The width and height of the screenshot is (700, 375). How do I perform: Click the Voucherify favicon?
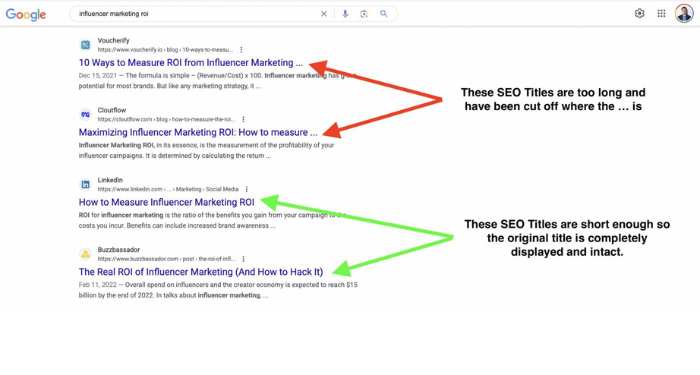click(x=85, y=45)
